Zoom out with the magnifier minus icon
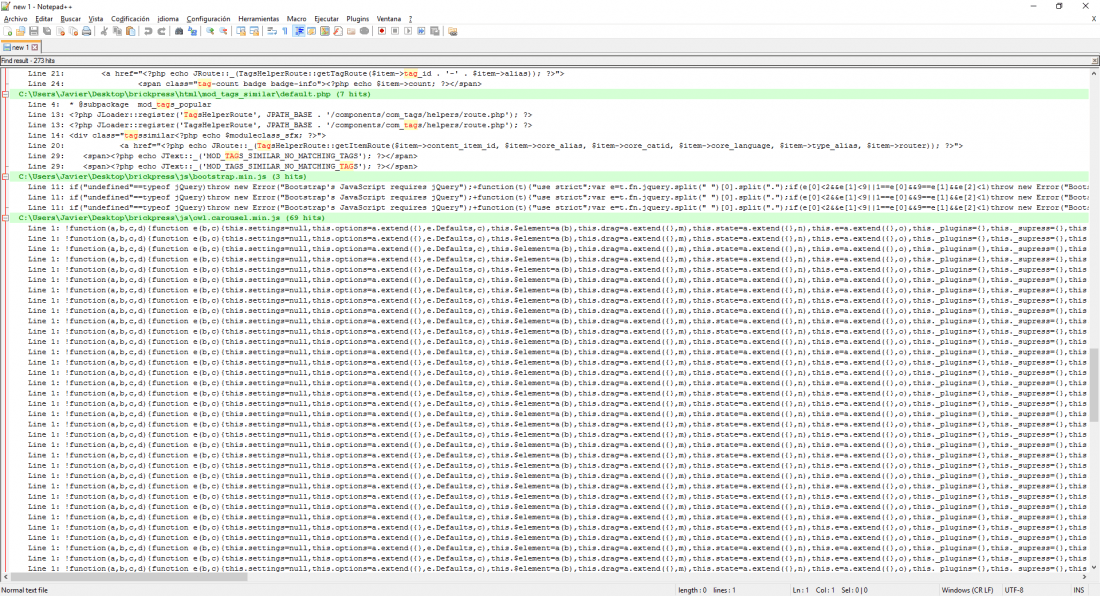 tap(223, 31)
